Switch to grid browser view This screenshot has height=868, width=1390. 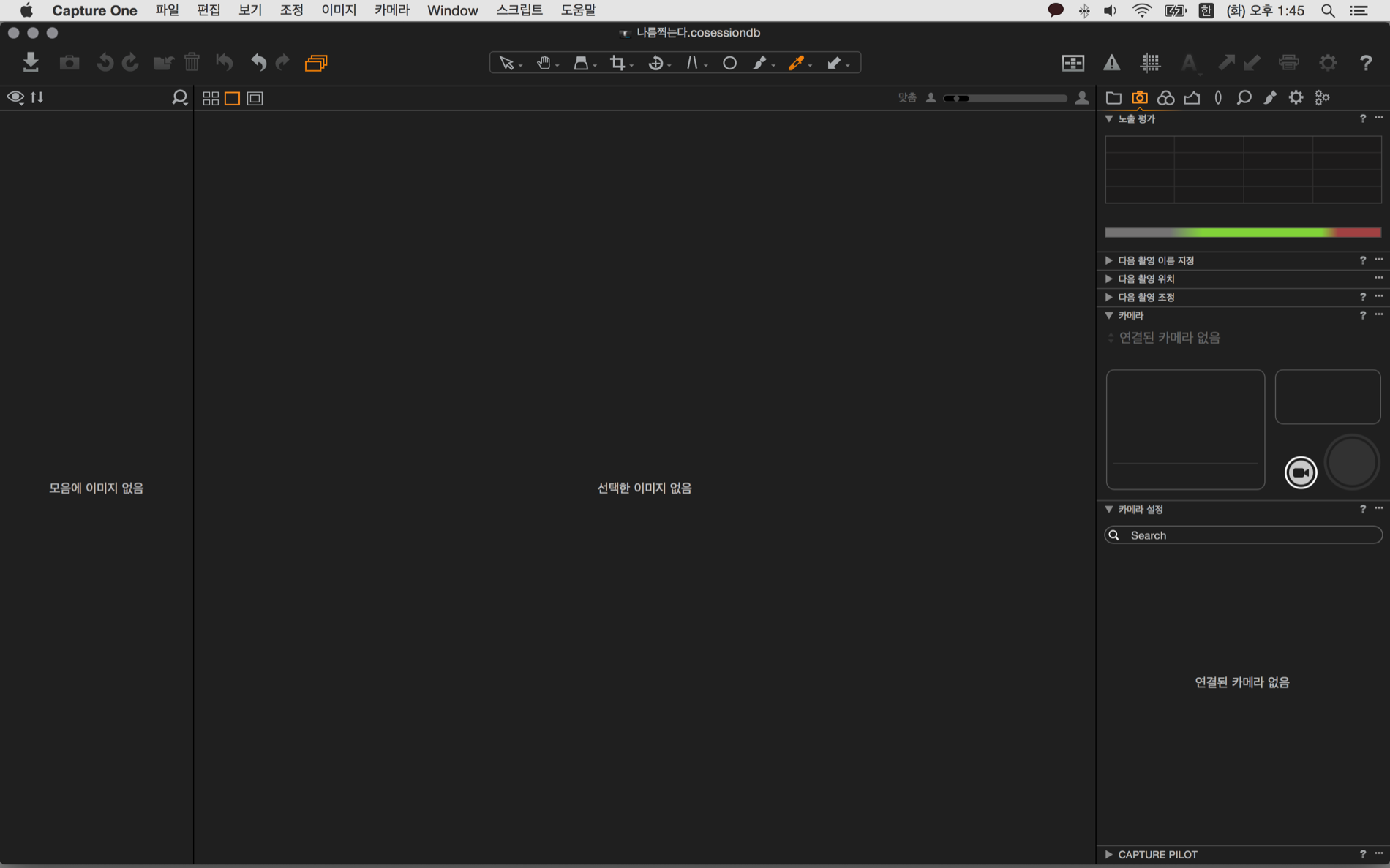(211, 98)
